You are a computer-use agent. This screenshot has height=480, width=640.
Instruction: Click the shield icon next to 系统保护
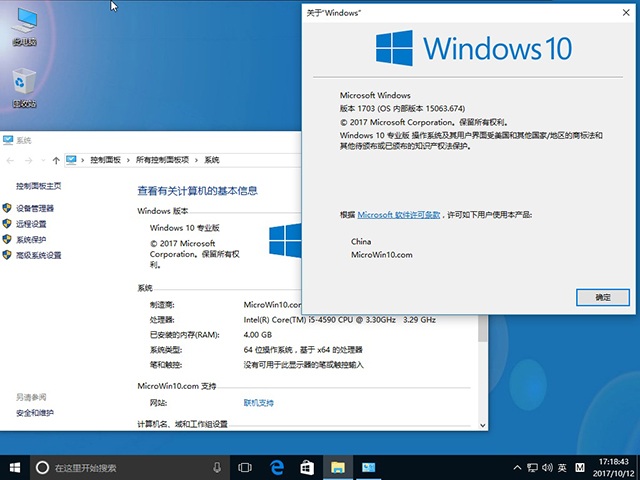[7, 239]
